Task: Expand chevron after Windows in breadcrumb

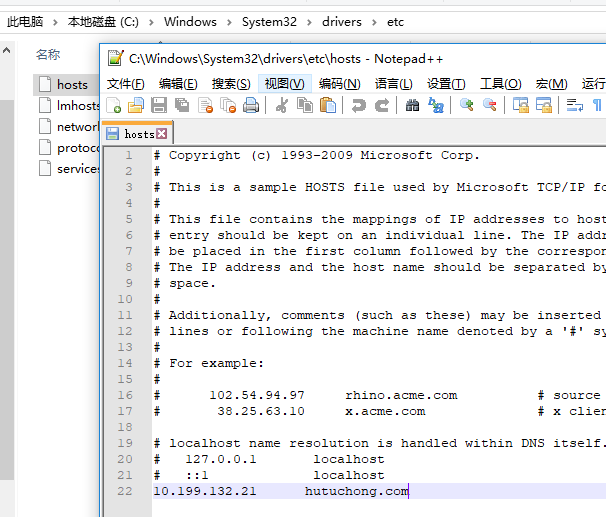Action: click(229, 22)
